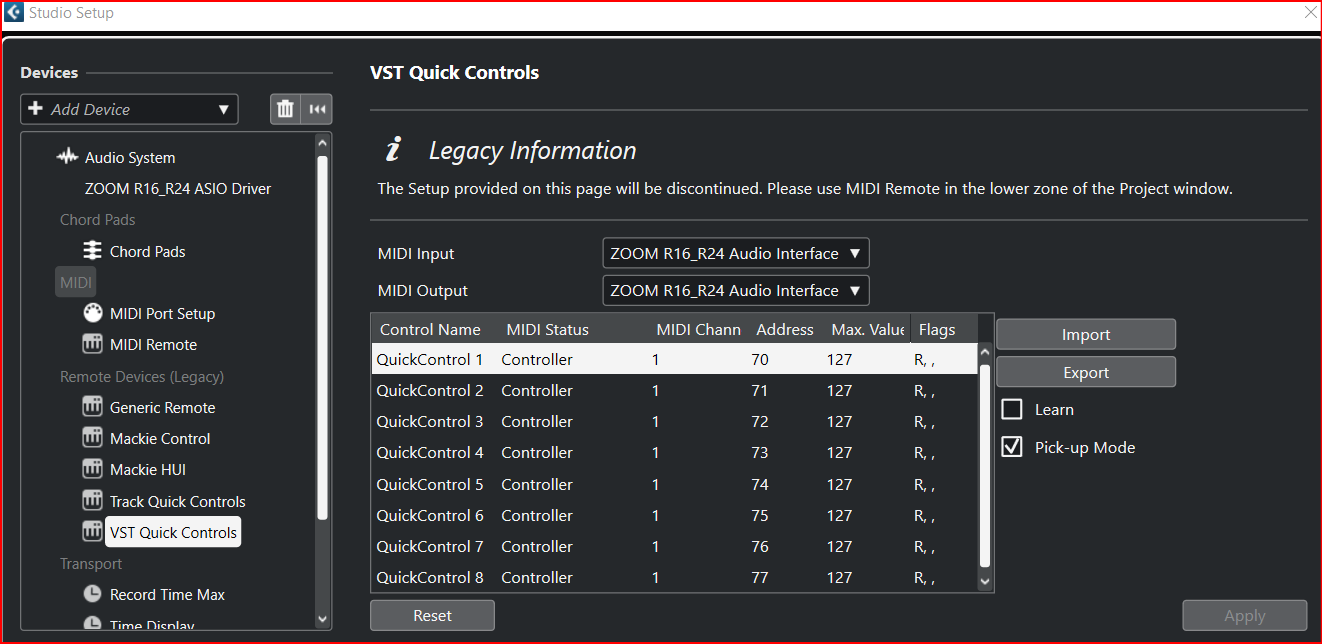The width and height of the screenshot is (1322, 644).
Task: Disable Pick-up Mode
Action: click(x=1012, y=447)
